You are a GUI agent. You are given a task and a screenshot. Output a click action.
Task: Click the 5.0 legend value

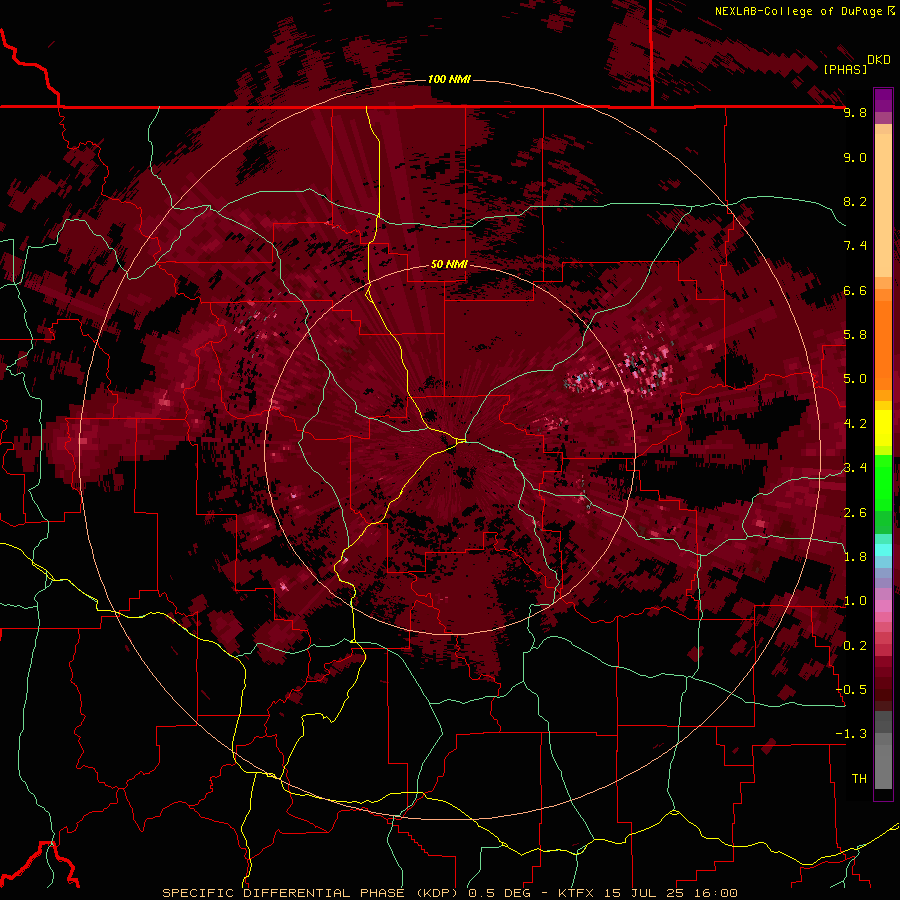pos(855,379)
